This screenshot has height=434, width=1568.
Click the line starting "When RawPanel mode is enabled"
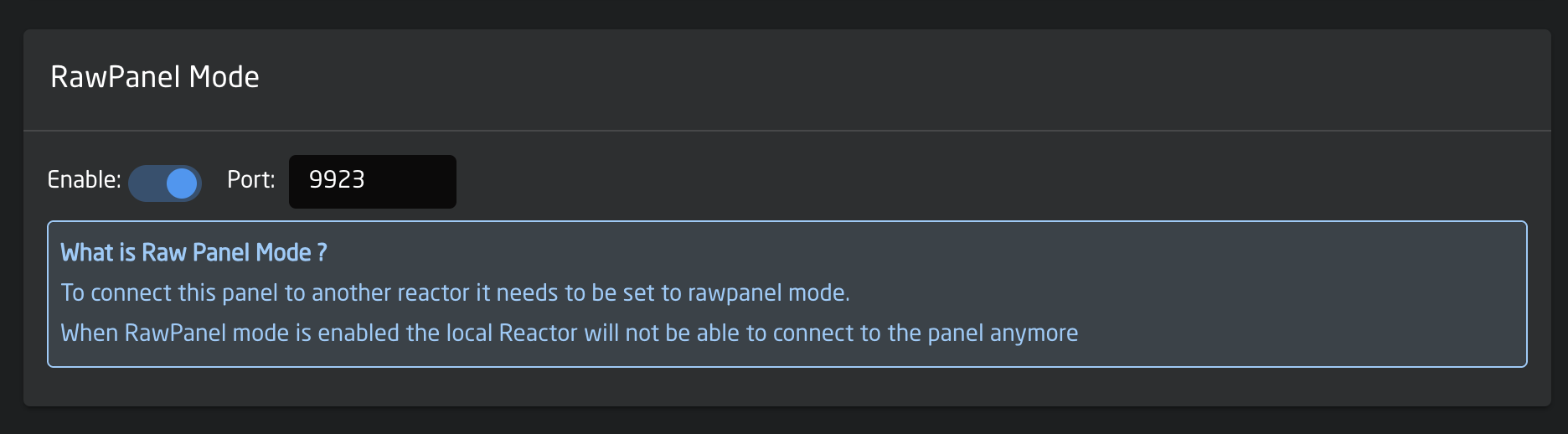click(x=569, y=333)
